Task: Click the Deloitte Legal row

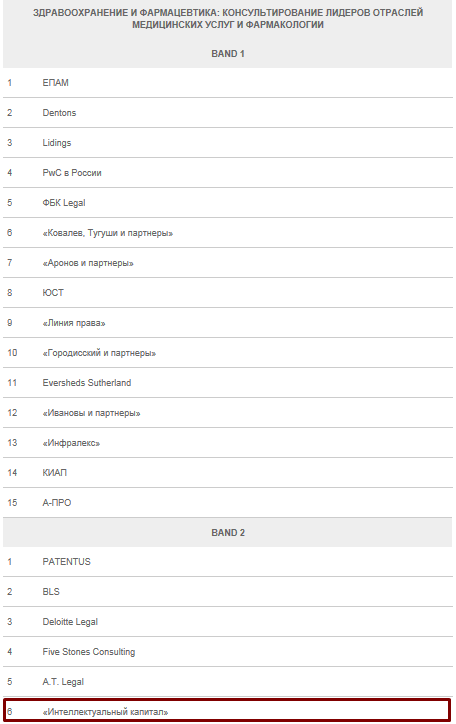Action: (228, 622)
